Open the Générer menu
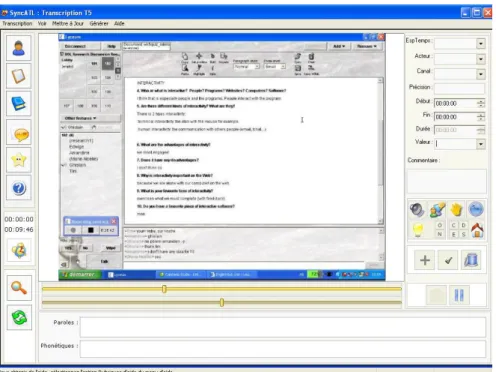Image resolution: width=496 pixels, height=372 pixels. point(99,23)
